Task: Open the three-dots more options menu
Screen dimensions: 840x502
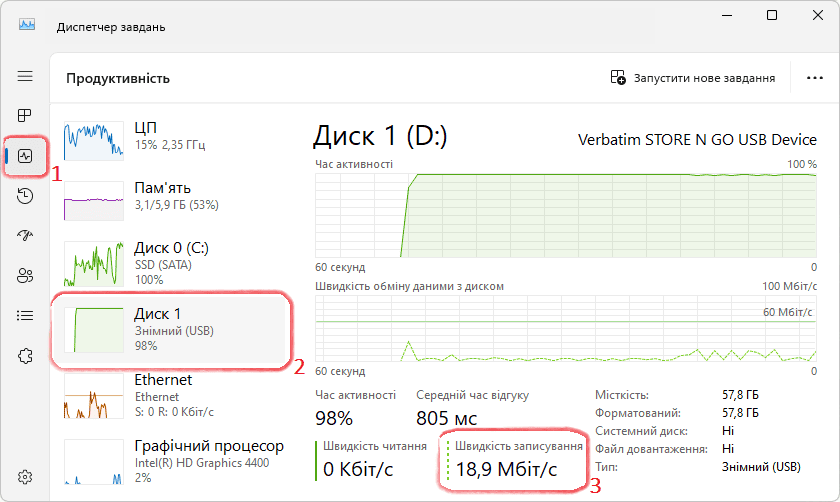Action: 813,78
